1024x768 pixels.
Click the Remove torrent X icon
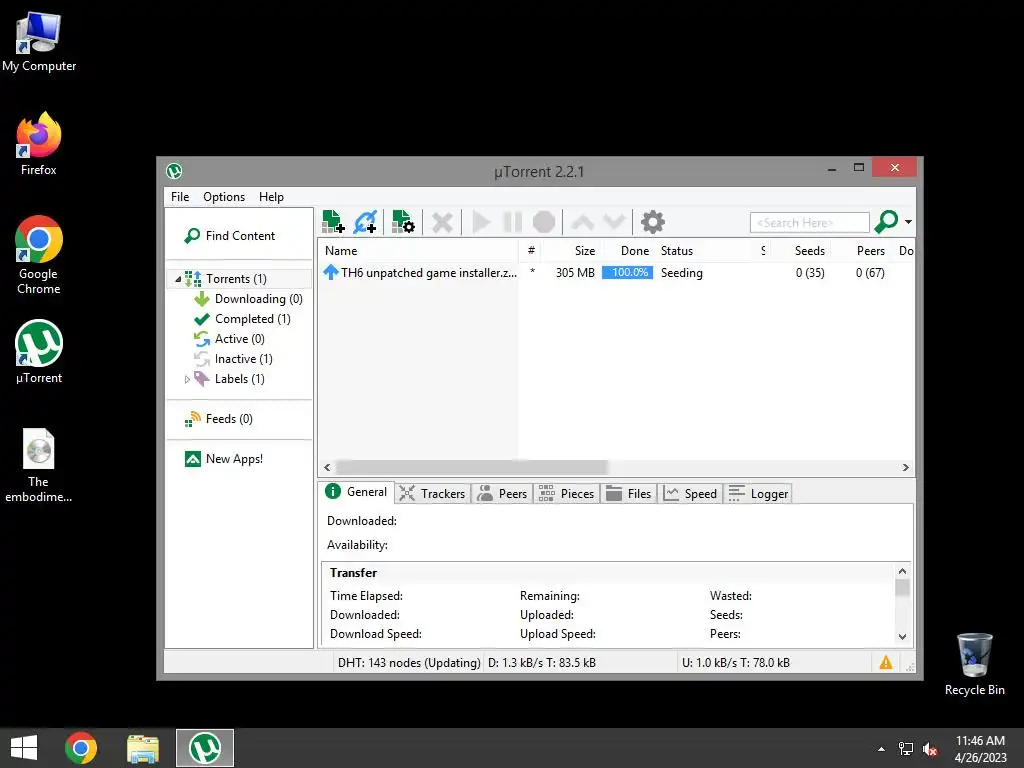(x=442, y=223)
